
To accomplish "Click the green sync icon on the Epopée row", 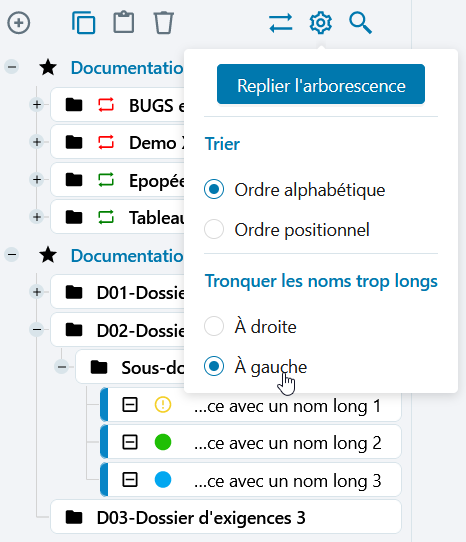I will (106, 180).
